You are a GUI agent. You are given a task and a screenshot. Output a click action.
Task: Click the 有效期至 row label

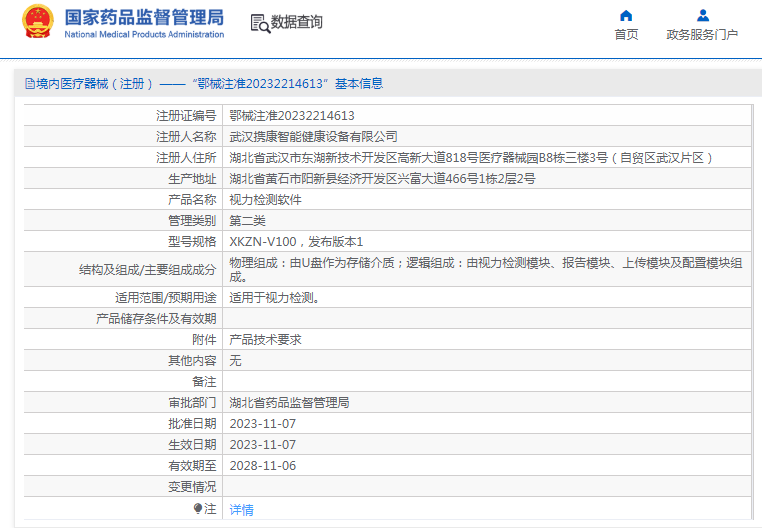192,466
